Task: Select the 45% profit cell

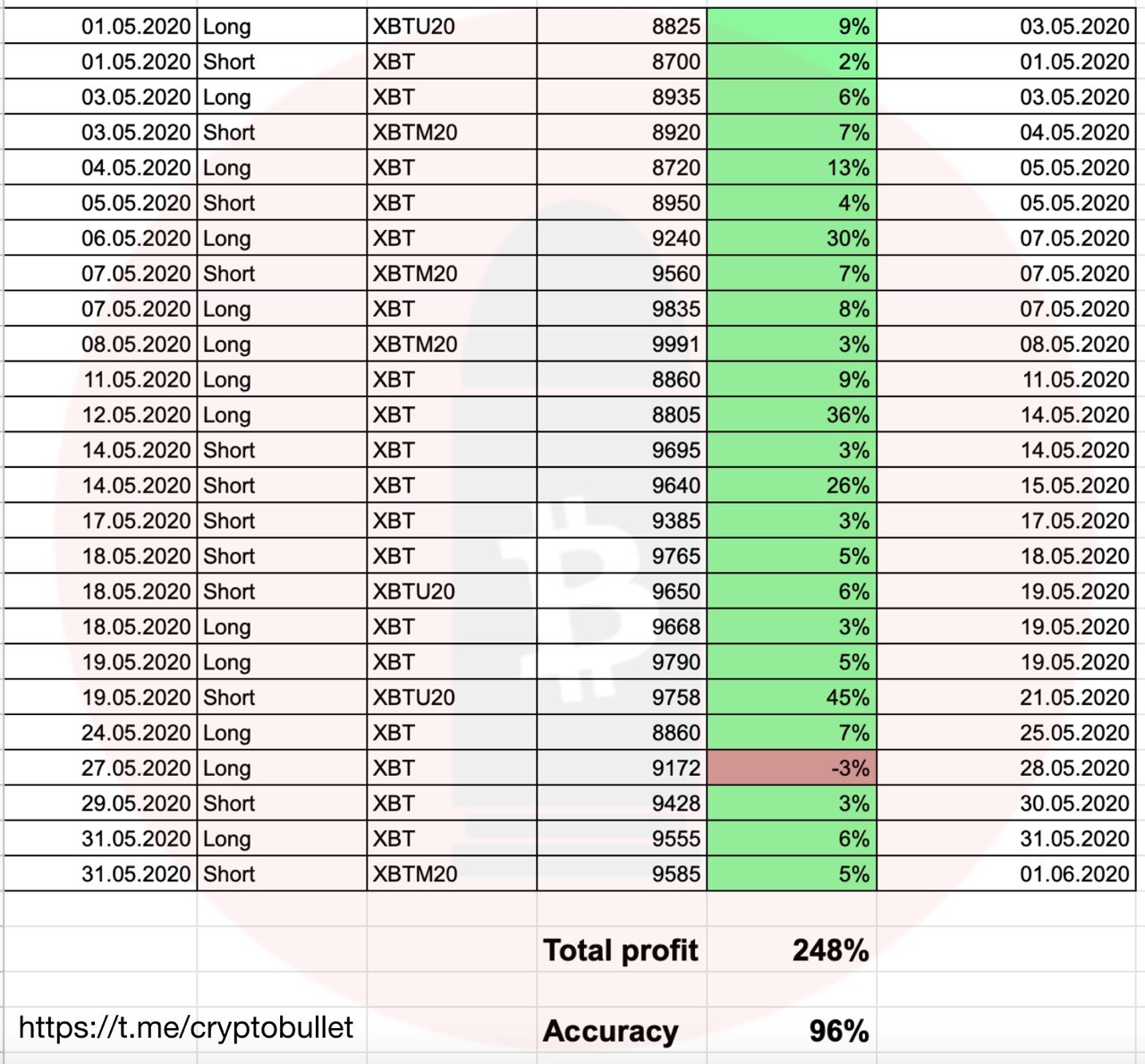Action: (x=792, y=697)
